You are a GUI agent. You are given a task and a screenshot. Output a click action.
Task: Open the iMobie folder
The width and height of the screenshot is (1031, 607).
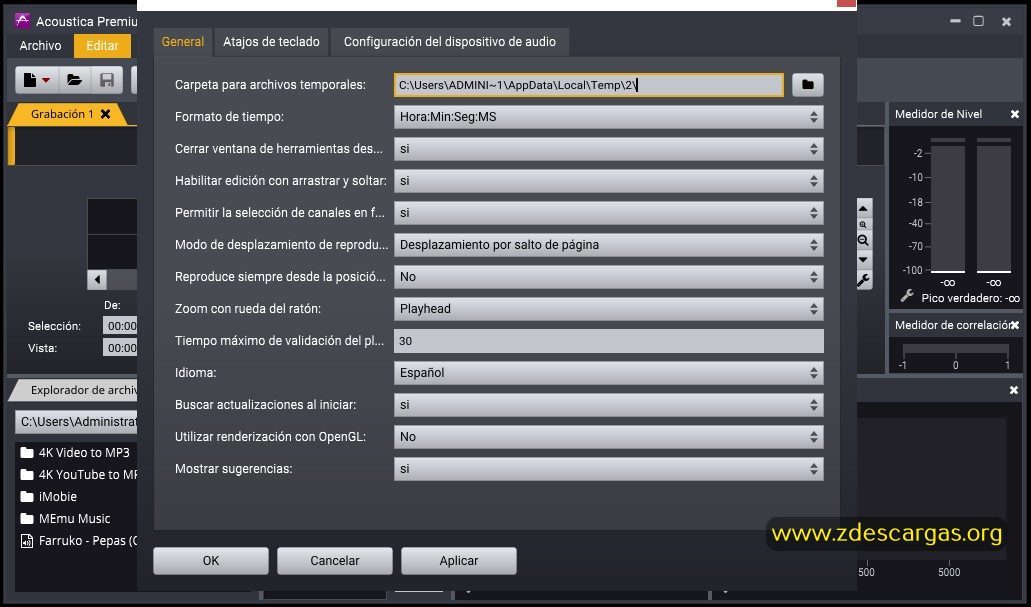coord(49,497)
